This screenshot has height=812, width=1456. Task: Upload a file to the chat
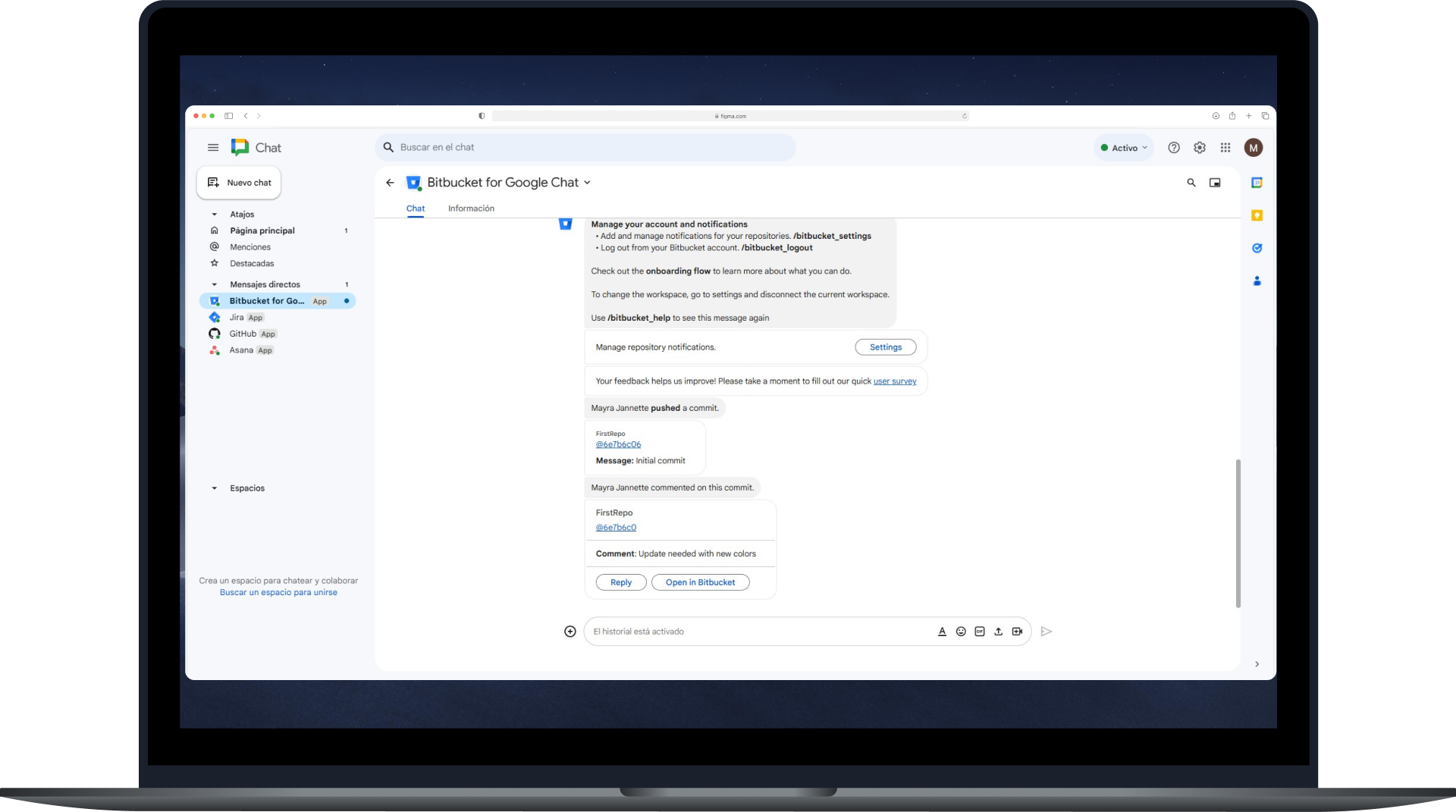[x=998, y=632]
